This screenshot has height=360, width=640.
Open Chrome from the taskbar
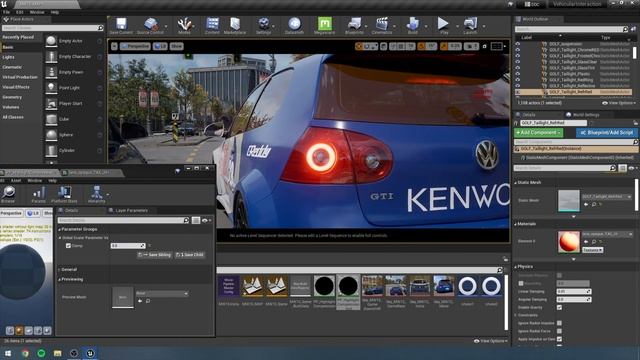tap(25, 353)
